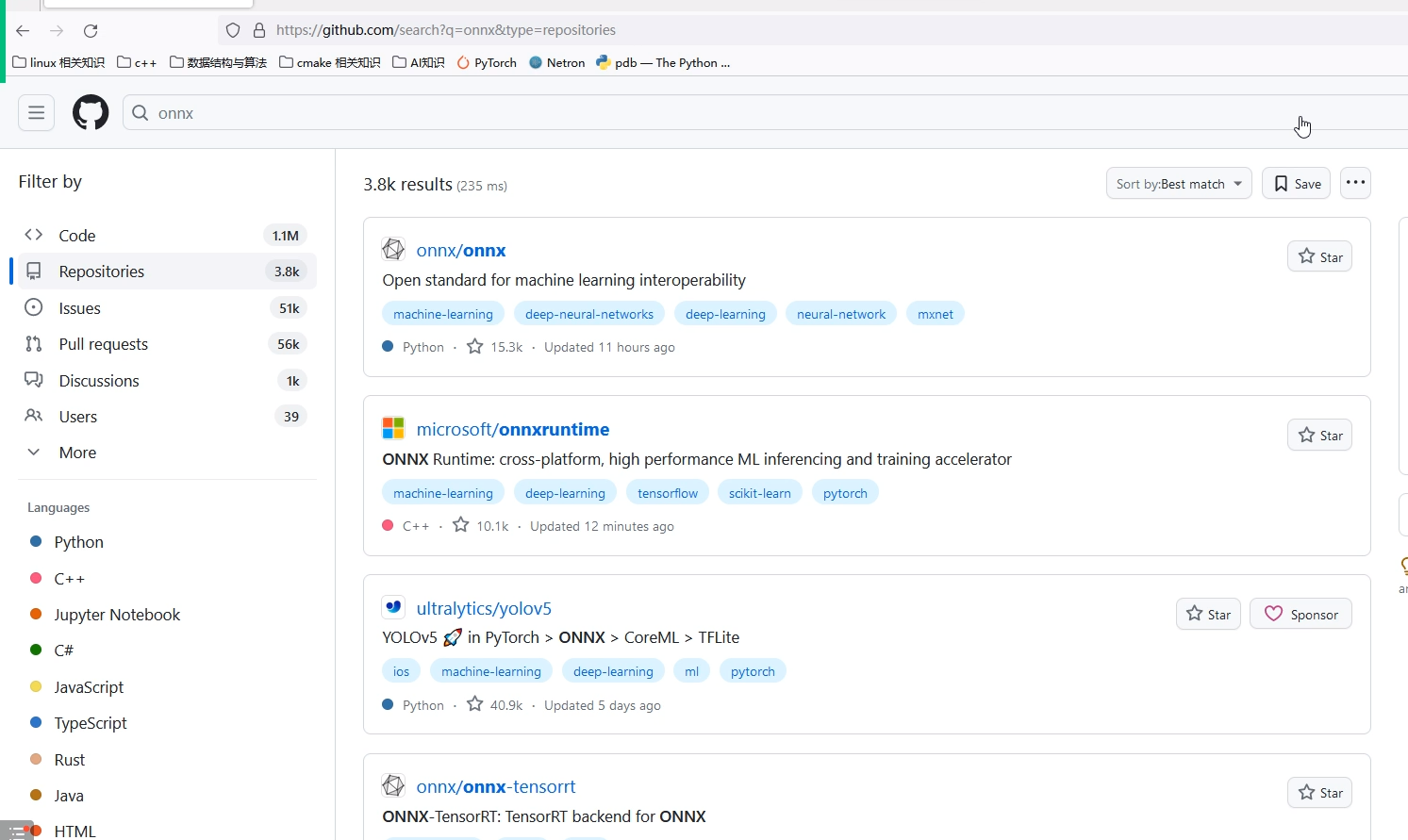Click the Microsoft logo avatar
Image resolution: width=1408 pixels, height=840 pixels.
click(393, 428)
